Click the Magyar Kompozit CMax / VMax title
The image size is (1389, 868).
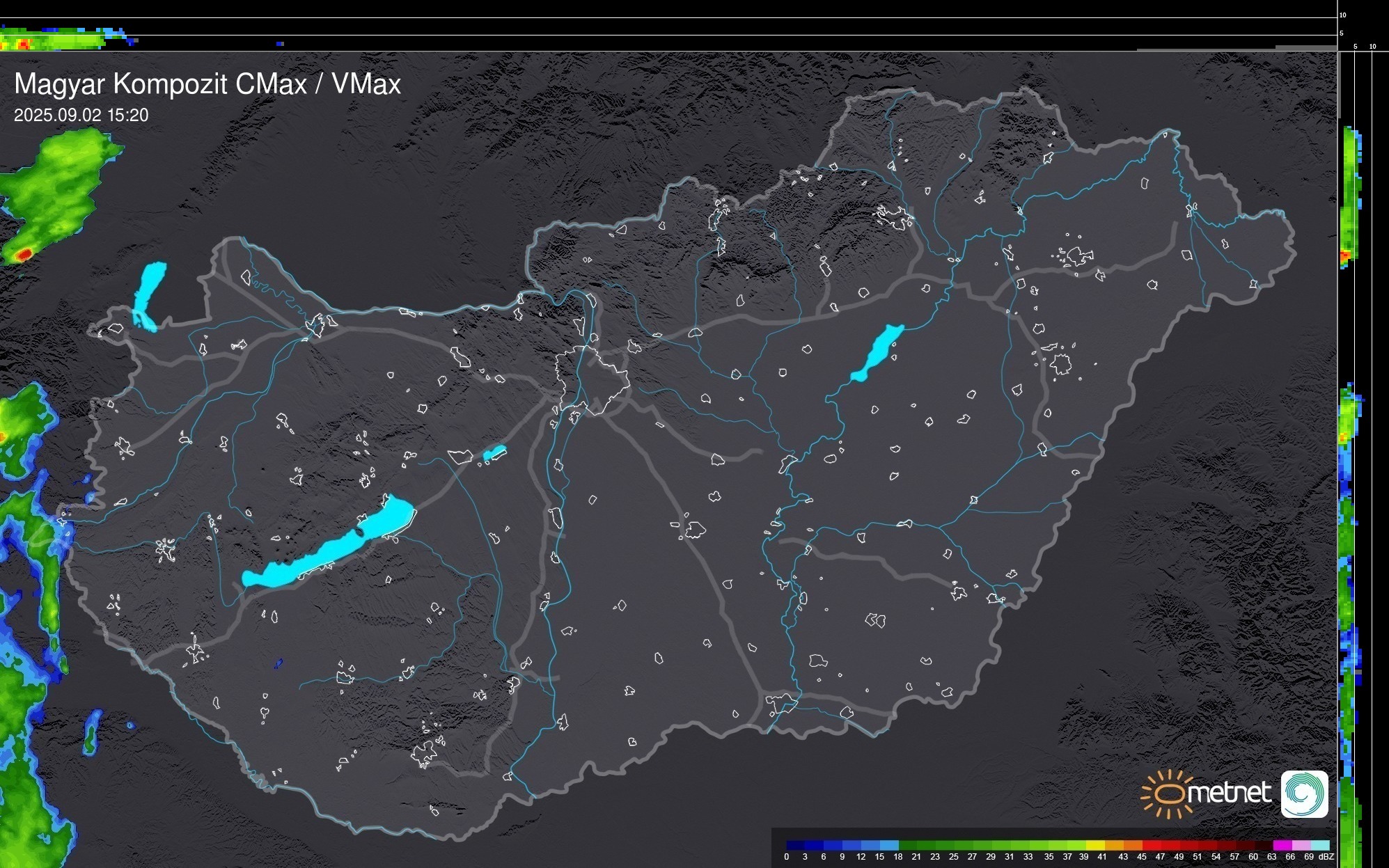[x=207, y=84]
